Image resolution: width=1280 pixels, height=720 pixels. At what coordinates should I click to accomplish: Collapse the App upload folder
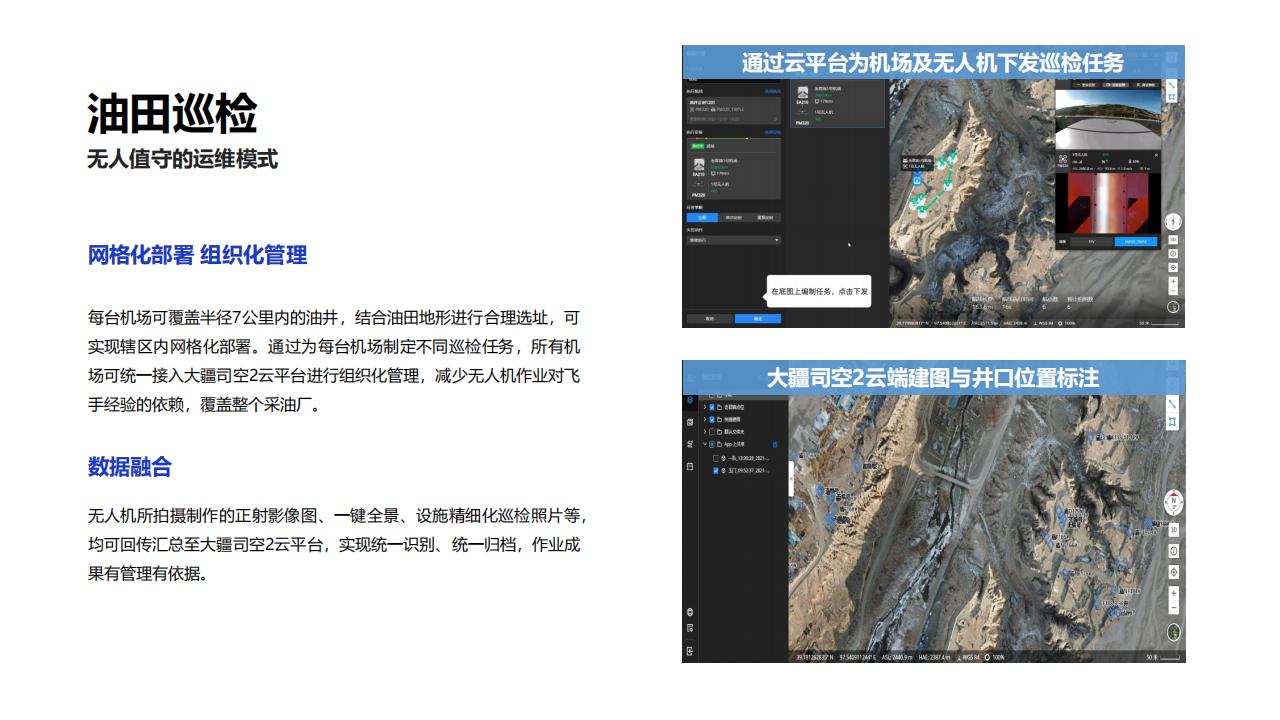[x=704, y=444]
